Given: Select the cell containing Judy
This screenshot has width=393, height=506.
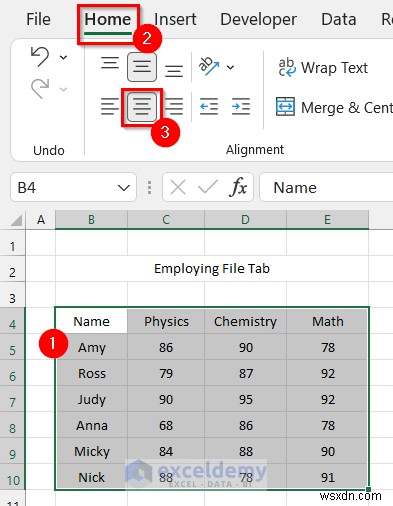Looking at the screenshot, I should 91,399.
